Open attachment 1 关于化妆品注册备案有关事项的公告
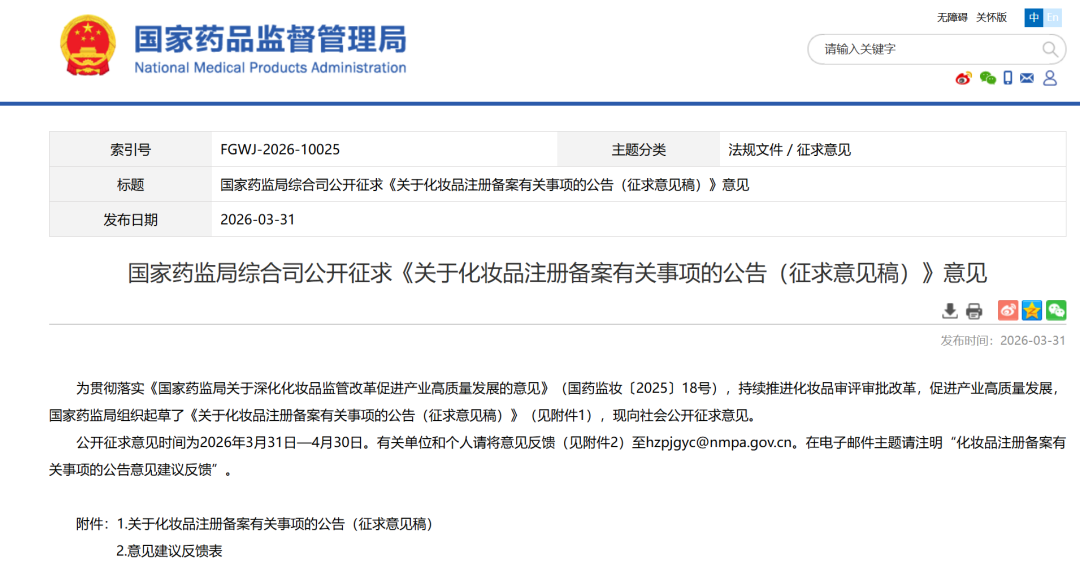1080x585 pixels. [276, 524]
